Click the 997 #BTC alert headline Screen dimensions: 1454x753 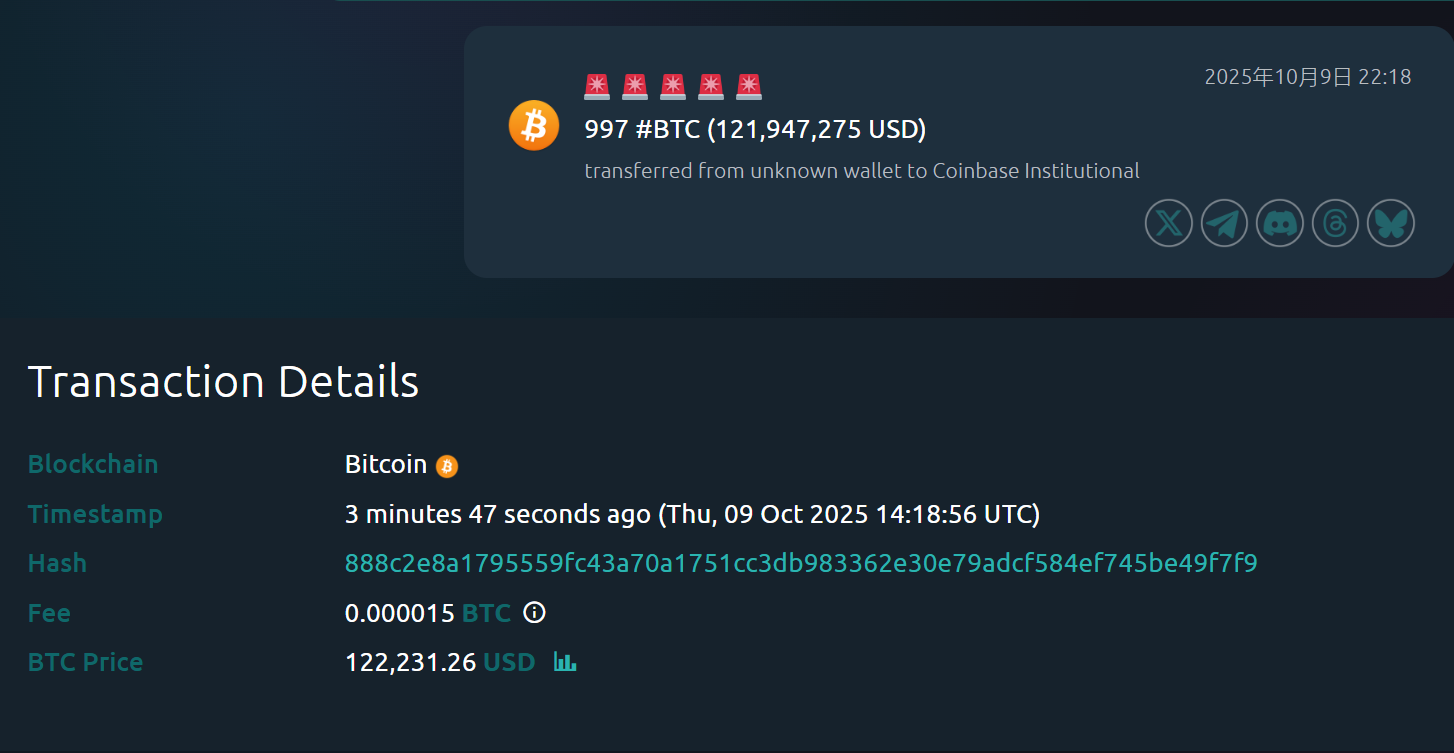click(755, 129)
